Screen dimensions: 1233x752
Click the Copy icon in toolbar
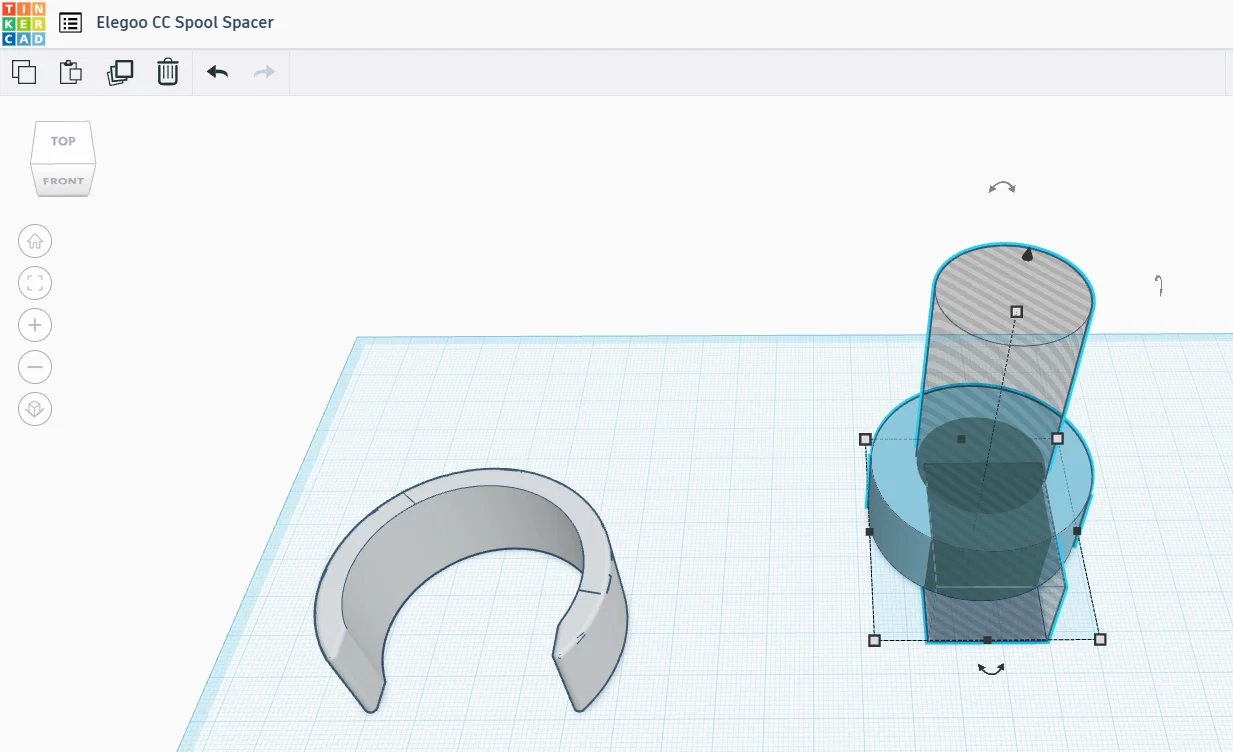tap(24, 72)
